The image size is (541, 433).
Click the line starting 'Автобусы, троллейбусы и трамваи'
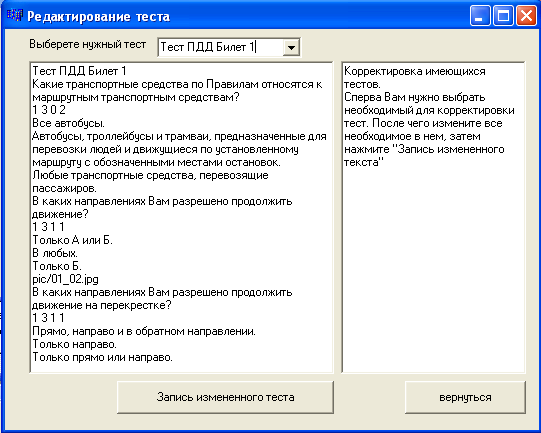179,136
